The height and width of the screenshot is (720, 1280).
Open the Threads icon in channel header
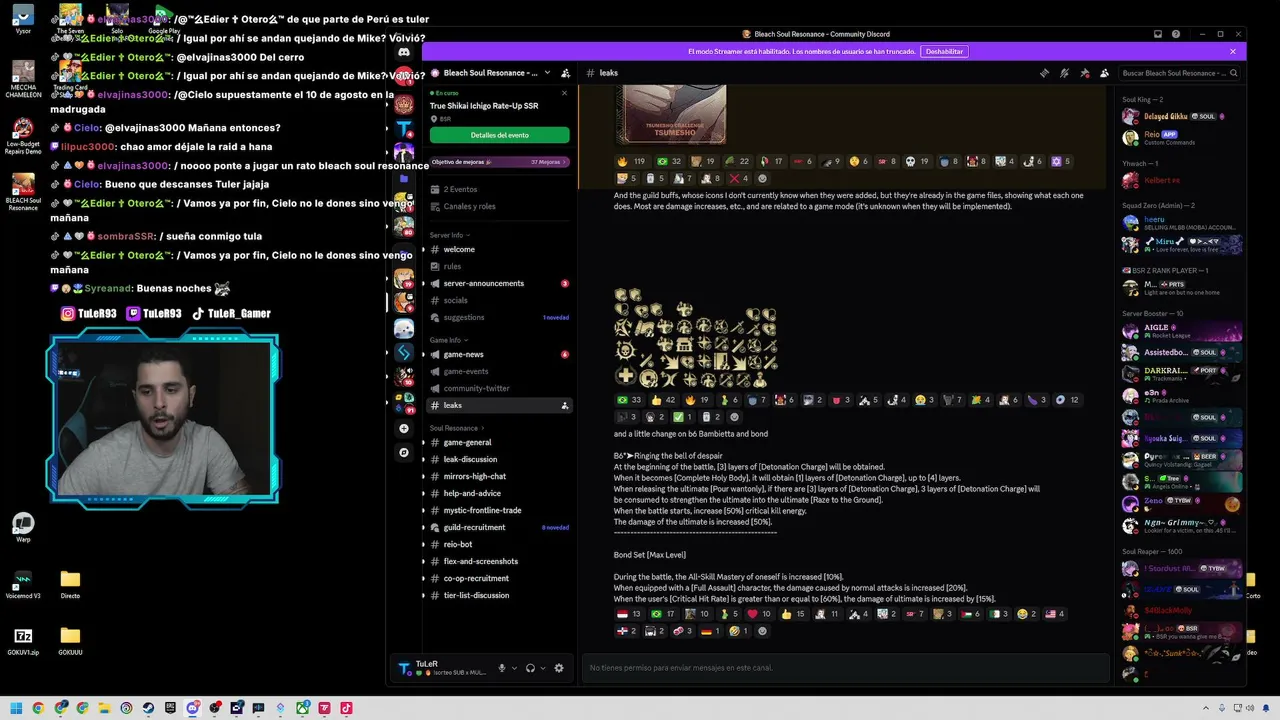[1044, 73]
